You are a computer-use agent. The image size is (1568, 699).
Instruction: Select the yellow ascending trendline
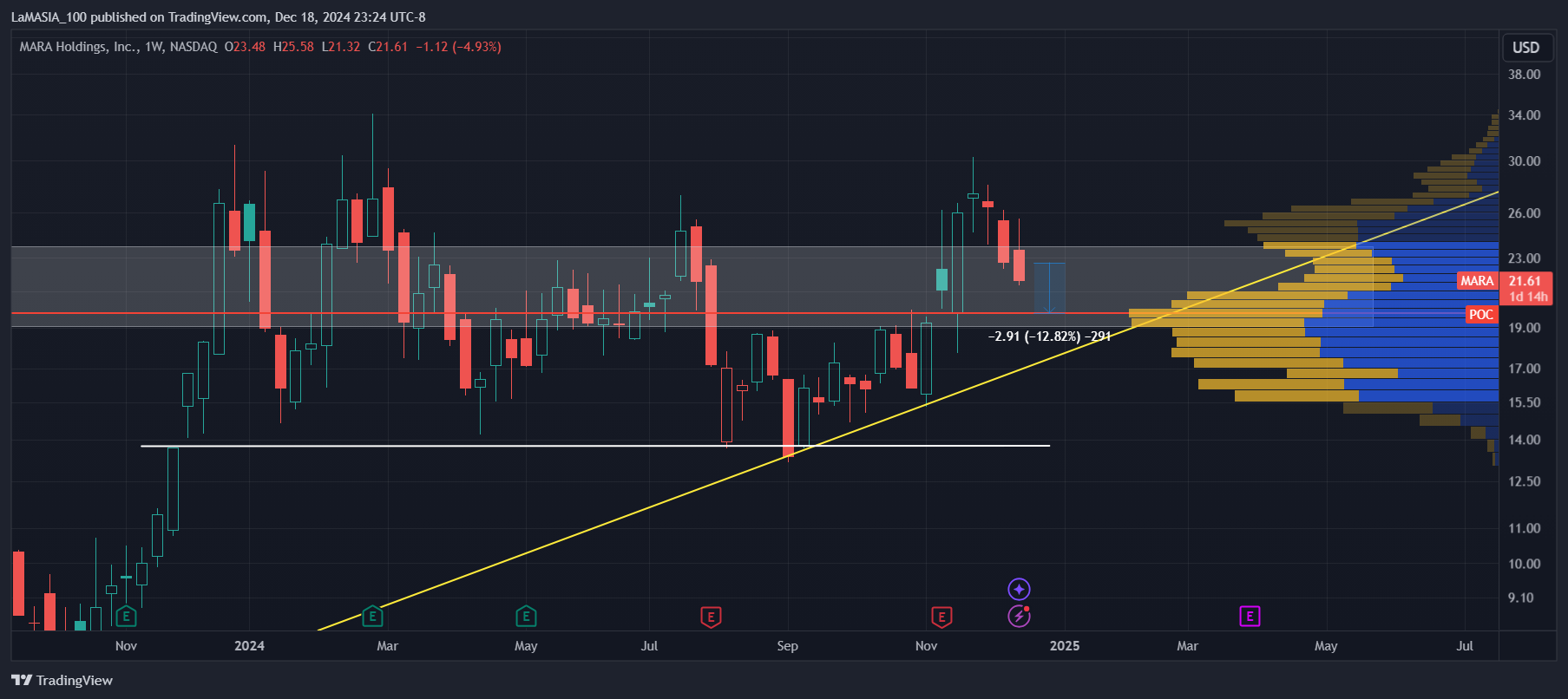tap(909, 413)
